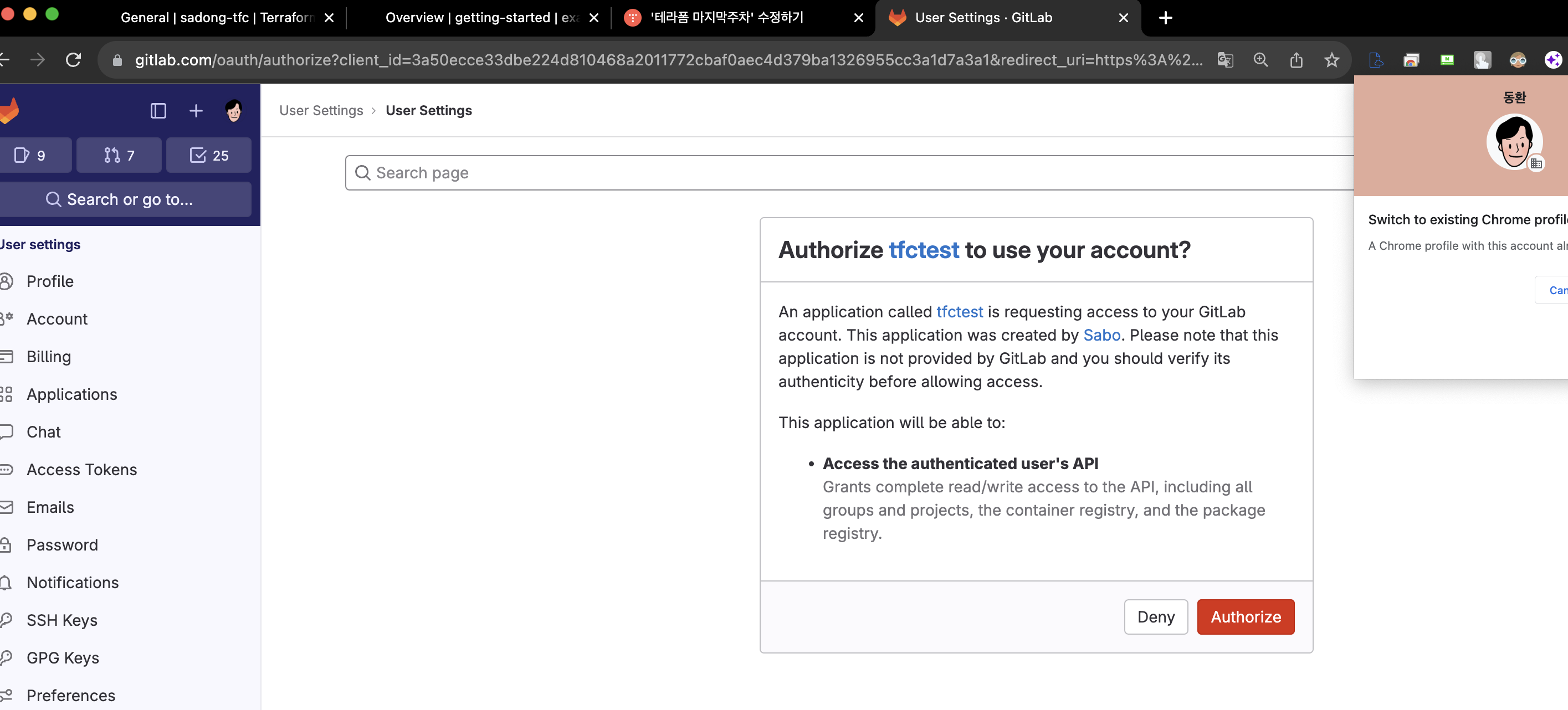Open SSH Keys settings page
The height and width of the screenshot is (710, 1568).
coord(62,620)
